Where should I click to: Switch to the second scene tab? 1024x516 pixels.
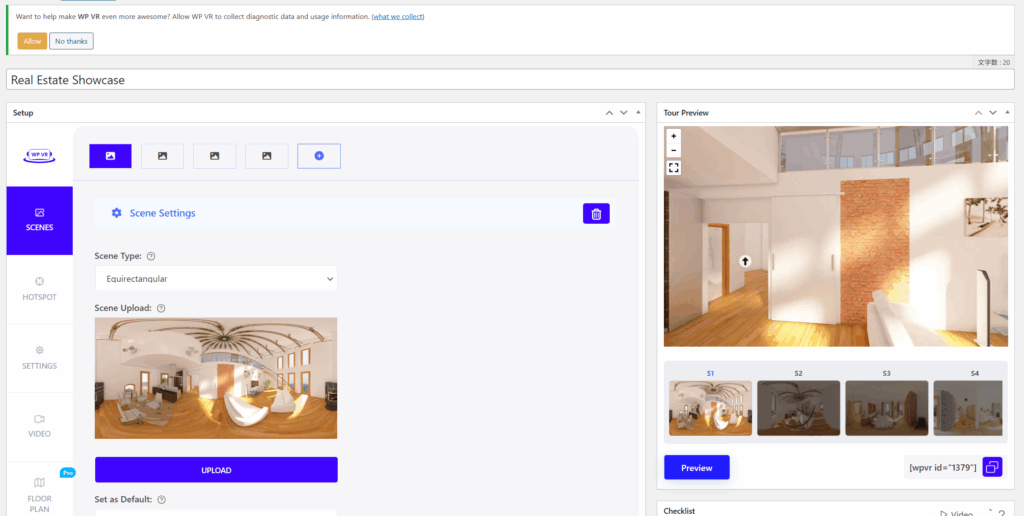point(163,156)
